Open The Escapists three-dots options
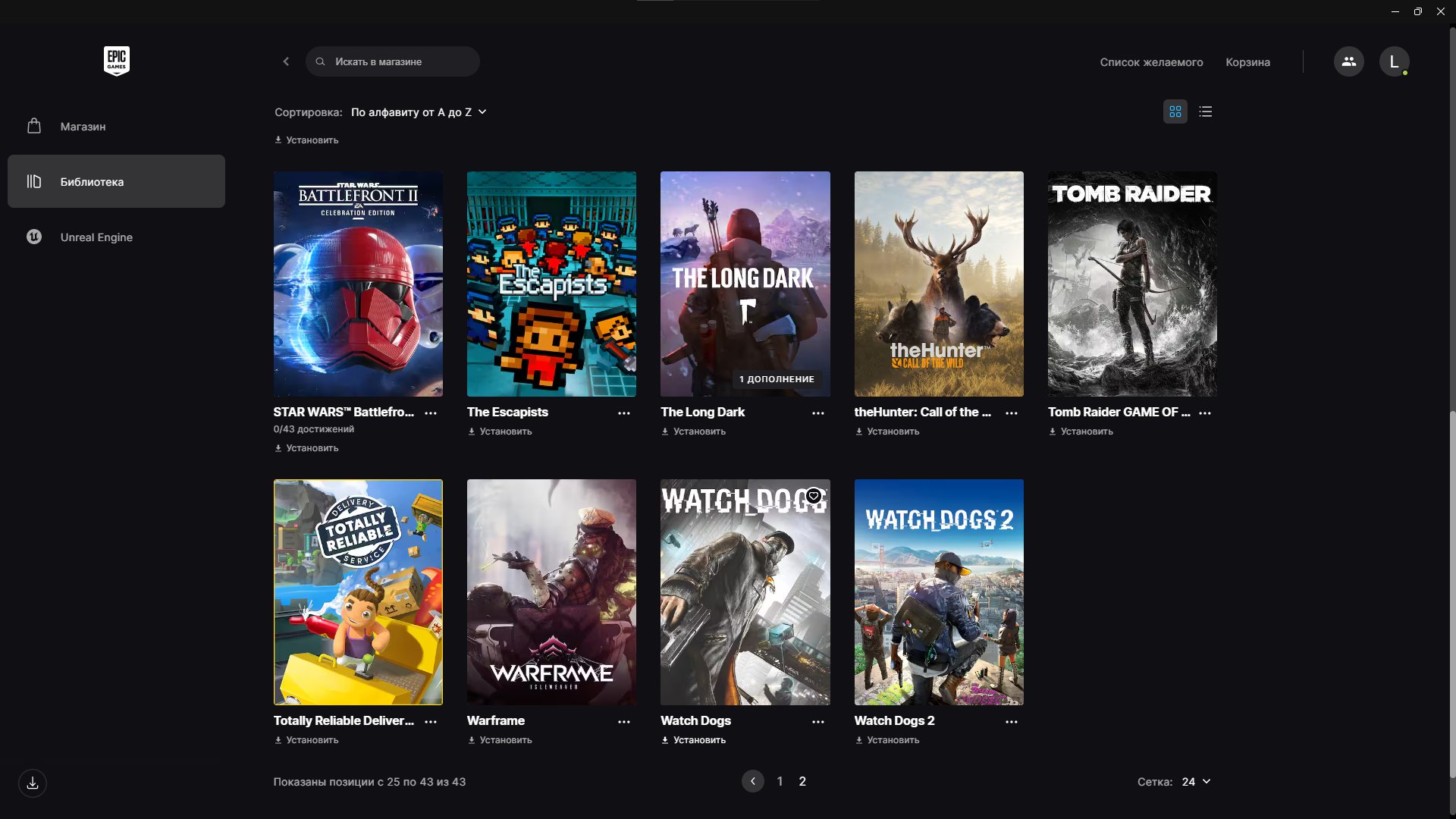1456x819 pixels. pyautogui.click(x=623, y=413)
